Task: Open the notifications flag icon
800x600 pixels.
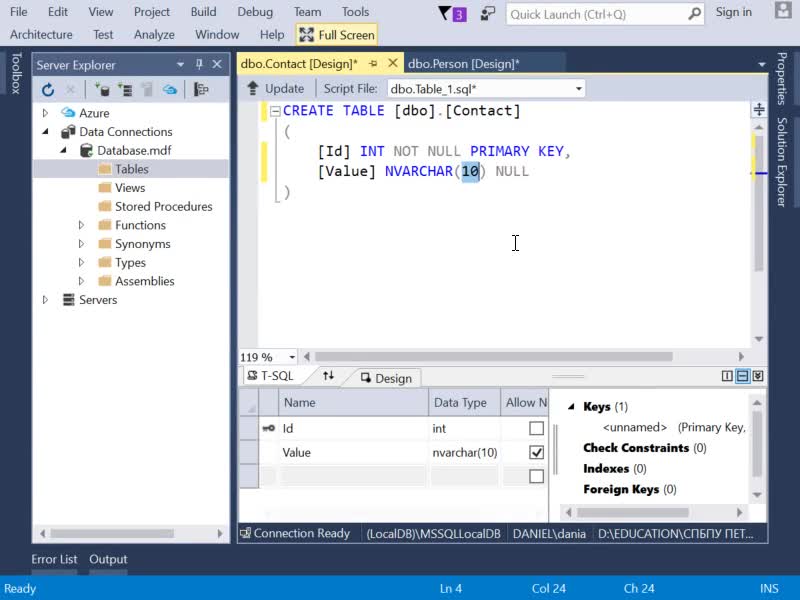Action: [x=452, y=14]
